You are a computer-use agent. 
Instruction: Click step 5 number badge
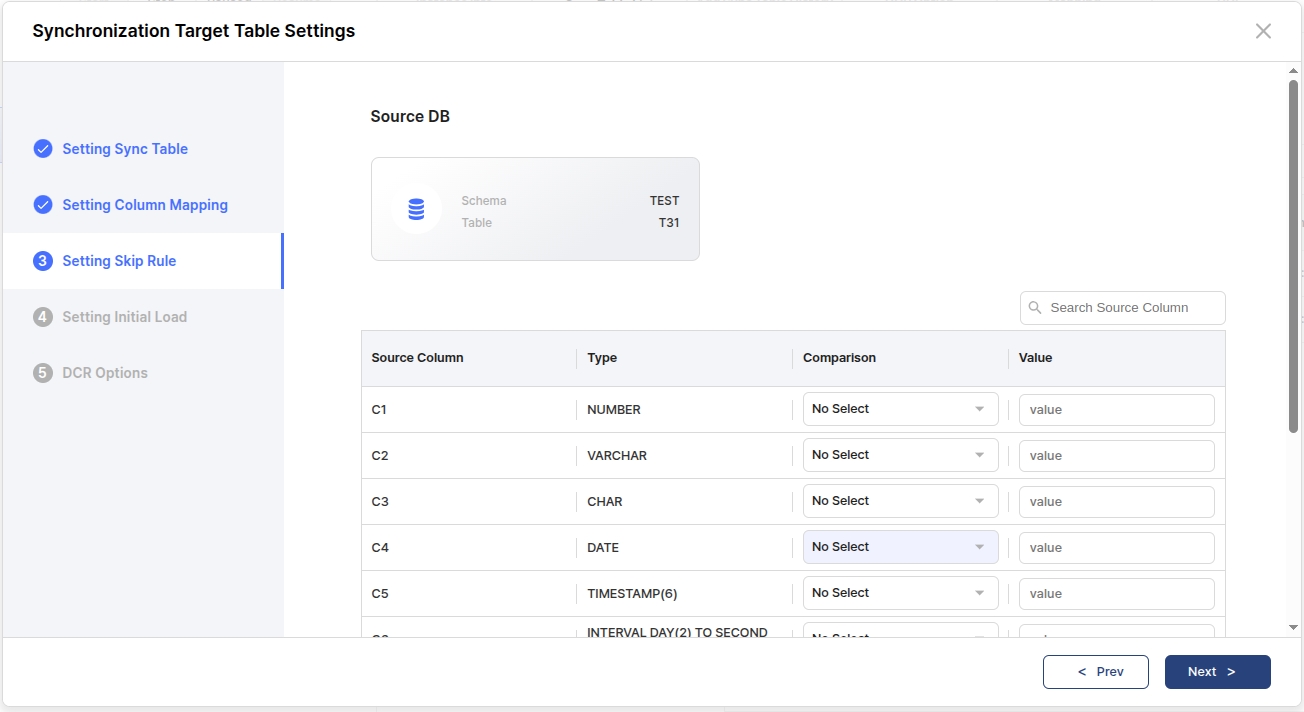[x=43, y=373]
